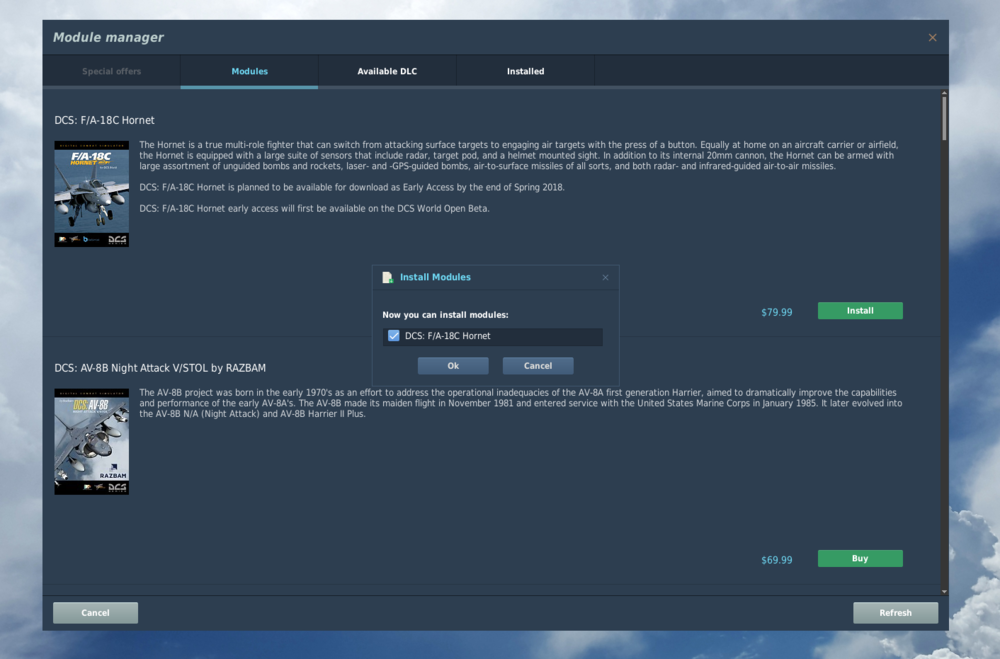1000x659 pixels.
Task: Uncheck the DCS: F/A-18C Hornet checkbox
Action: pos(393,336)
